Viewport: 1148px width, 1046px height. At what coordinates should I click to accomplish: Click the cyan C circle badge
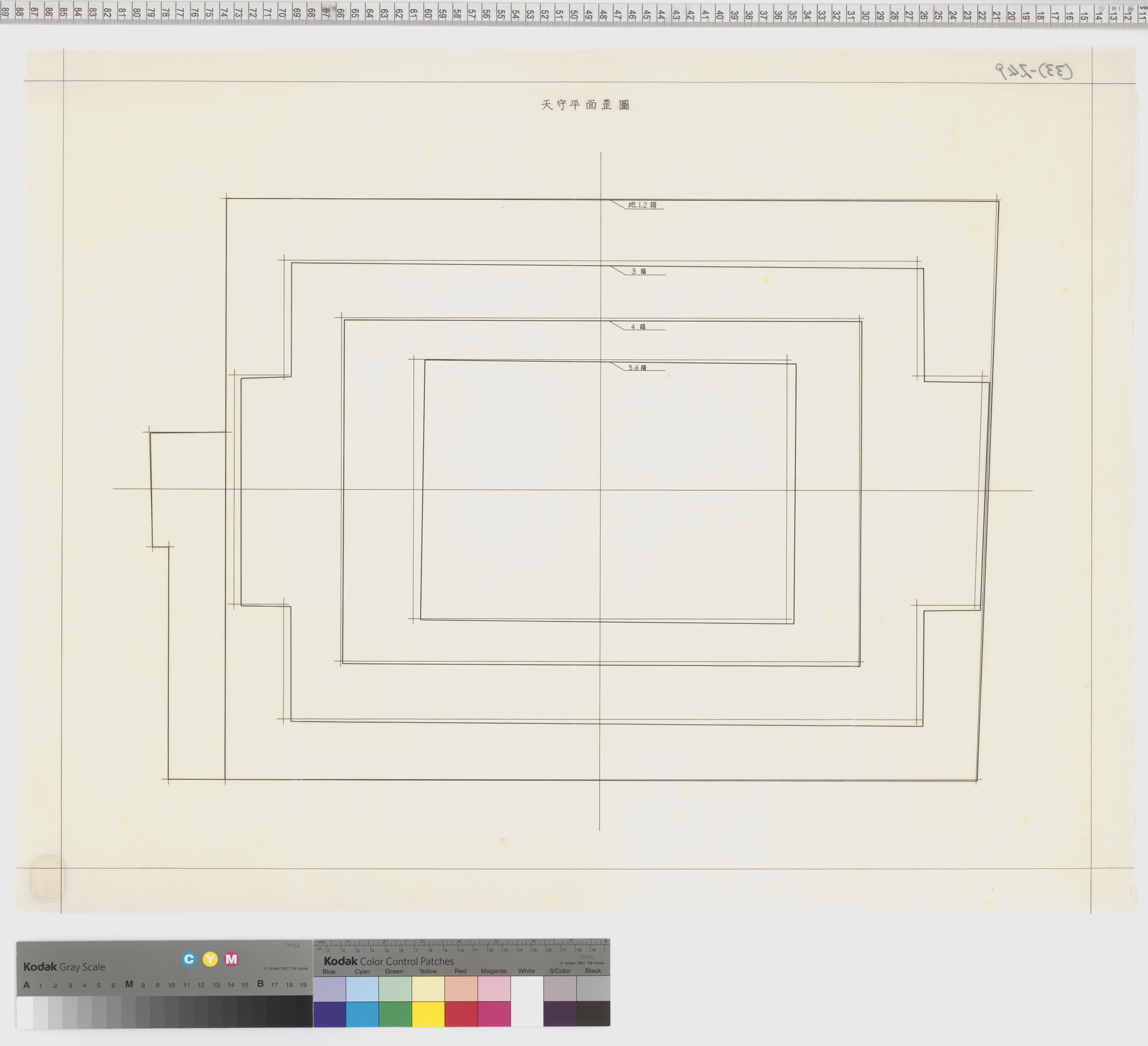[x=189, y=960]
